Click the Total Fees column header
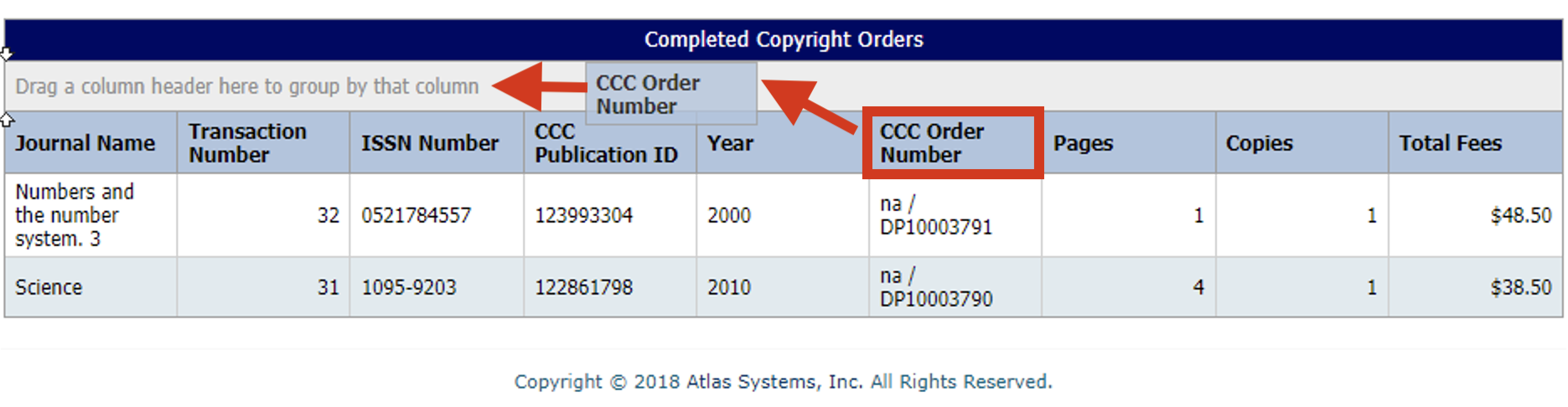Screen dimensions: 1568x407 point(1450,143)
